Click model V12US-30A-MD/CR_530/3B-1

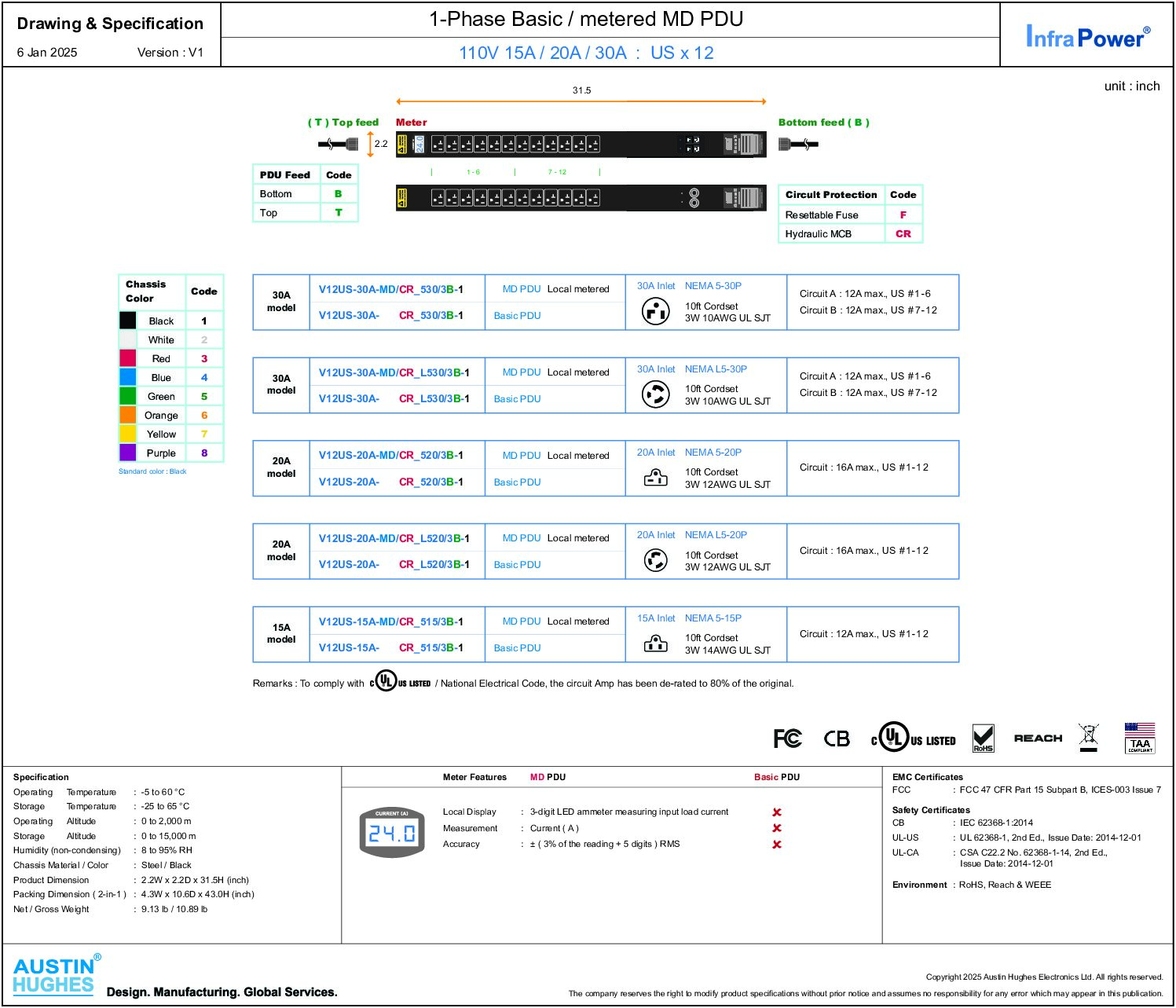[x=390, y=289]
